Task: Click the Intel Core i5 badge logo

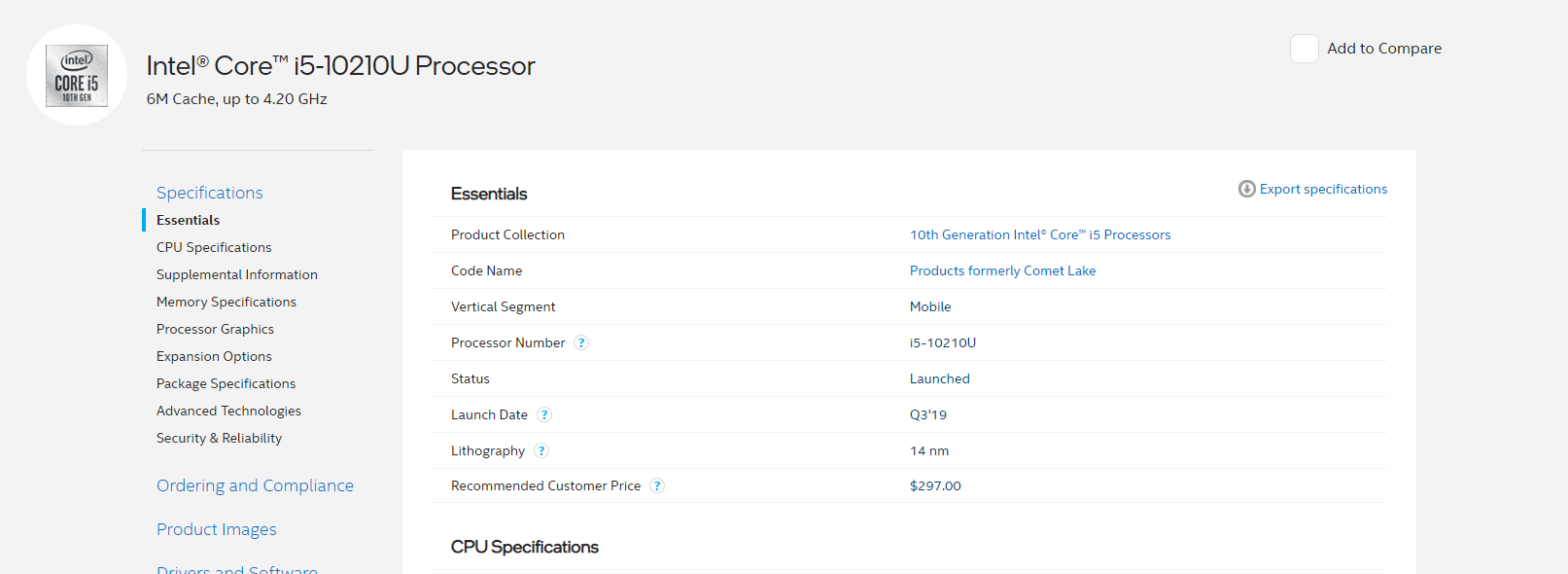Action: [77, 76]
